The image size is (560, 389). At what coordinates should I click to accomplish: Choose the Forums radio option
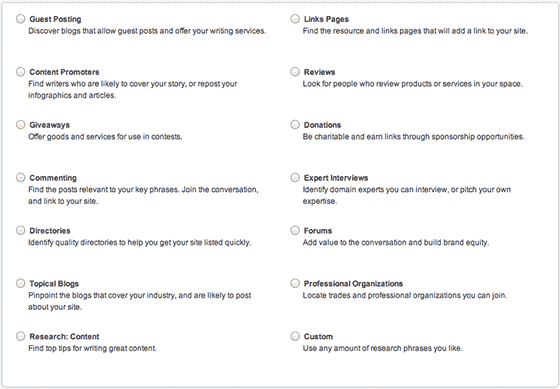[295, 230]
